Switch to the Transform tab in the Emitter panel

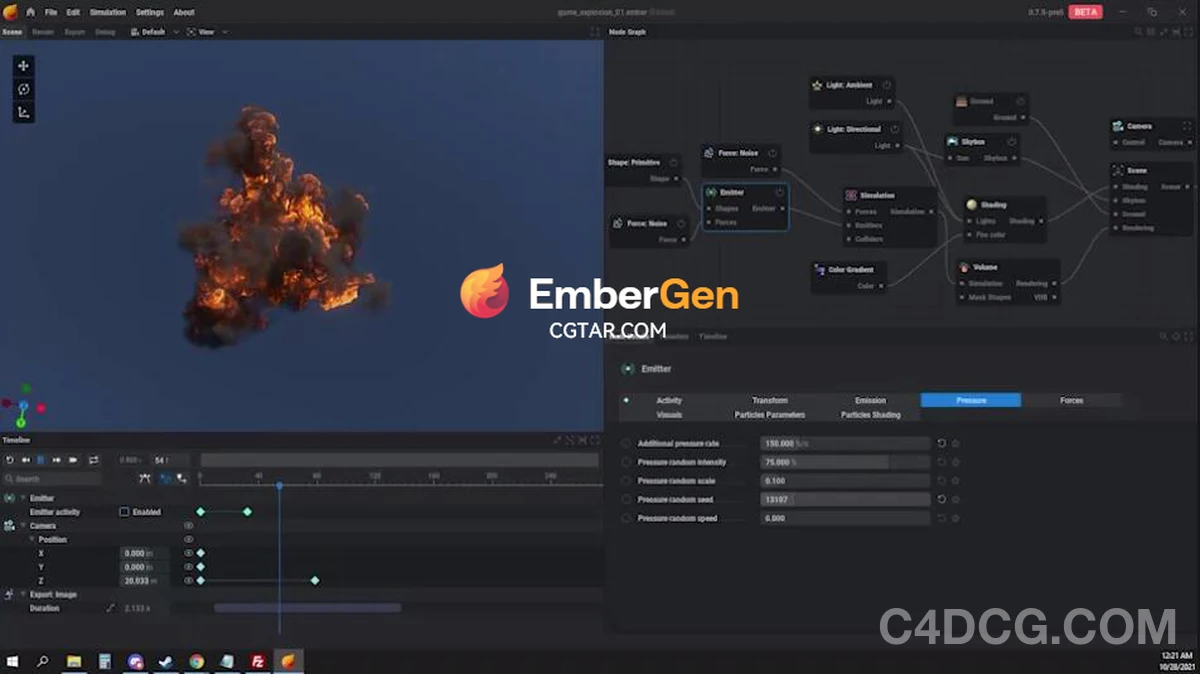770,399
